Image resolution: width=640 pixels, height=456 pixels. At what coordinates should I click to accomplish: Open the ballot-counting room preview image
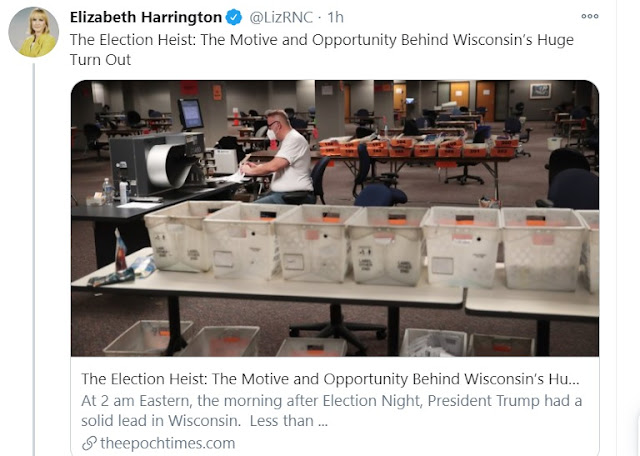335,218
